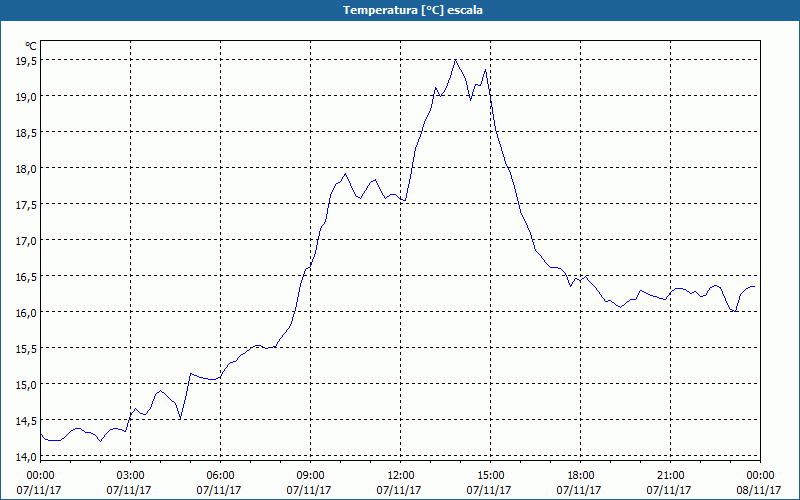Click the °C unit label atop the axis
This screenshot has width=800, height=500.
pyautogui.click(x=31, y=46)
